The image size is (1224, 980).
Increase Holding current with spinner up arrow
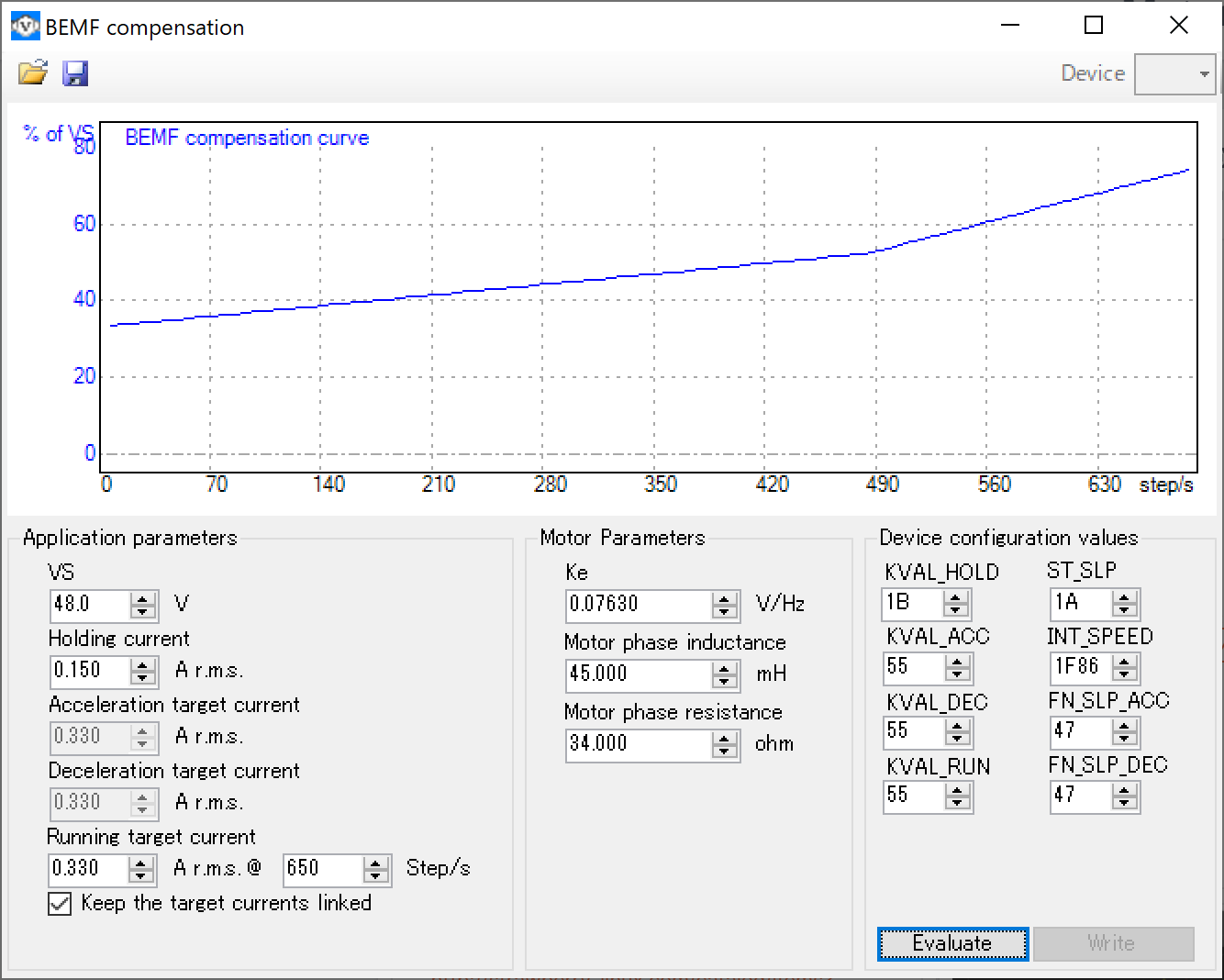pyautogui.click(x=143, y=664)
